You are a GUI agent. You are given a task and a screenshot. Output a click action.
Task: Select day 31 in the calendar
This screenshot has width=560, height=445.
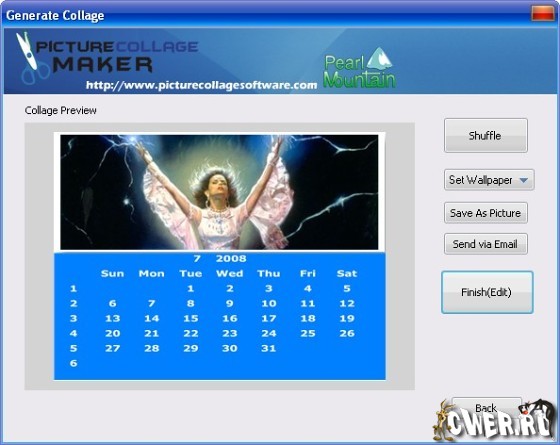(269, 348)
